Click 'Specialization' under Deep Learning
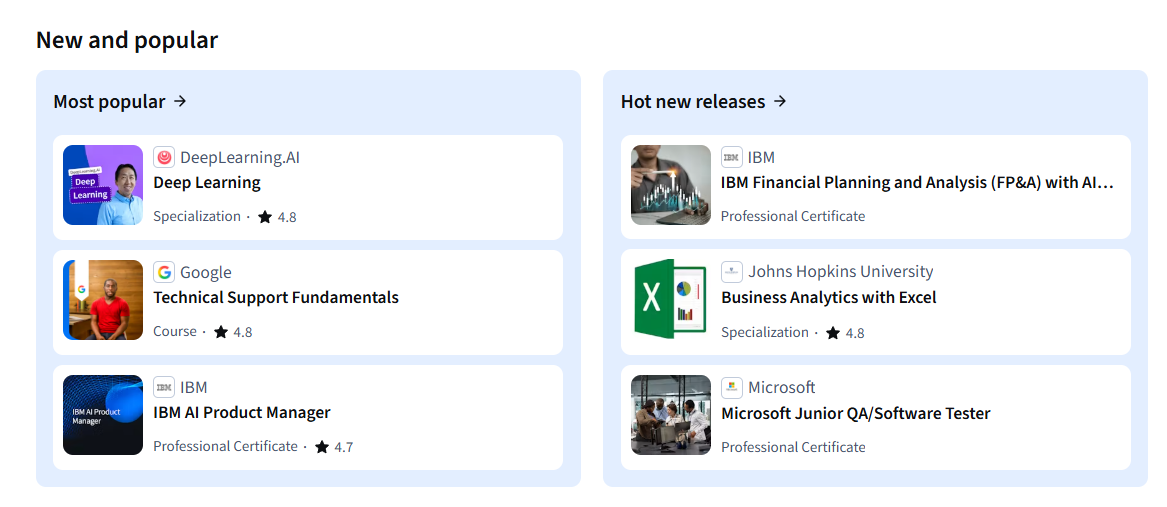Image resolution: width=1167 pixels, height=507 pixels. click(x=197, y=217)
